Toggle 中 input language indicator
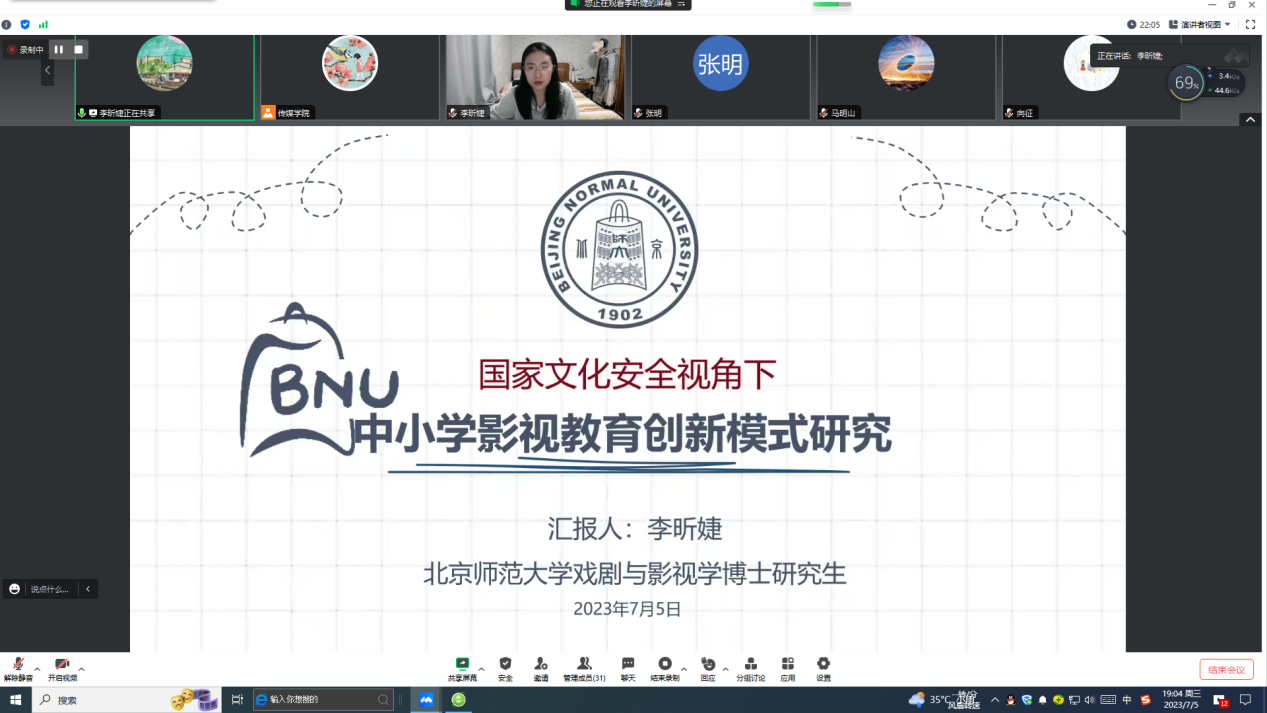1267x713 pixels. pos(1127,700)
